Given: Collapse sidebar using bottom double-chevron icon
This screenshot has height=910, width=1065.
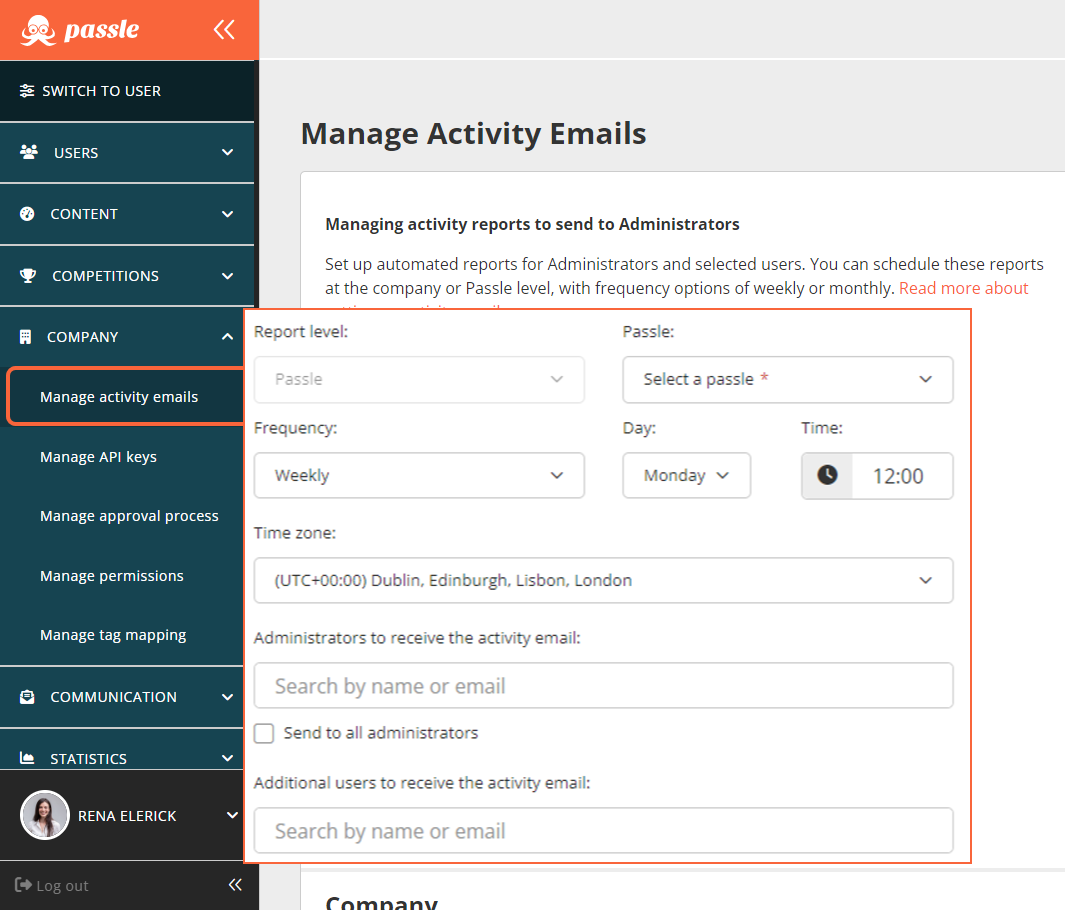Looking at the screenshot, I should [x=235, y=884].
